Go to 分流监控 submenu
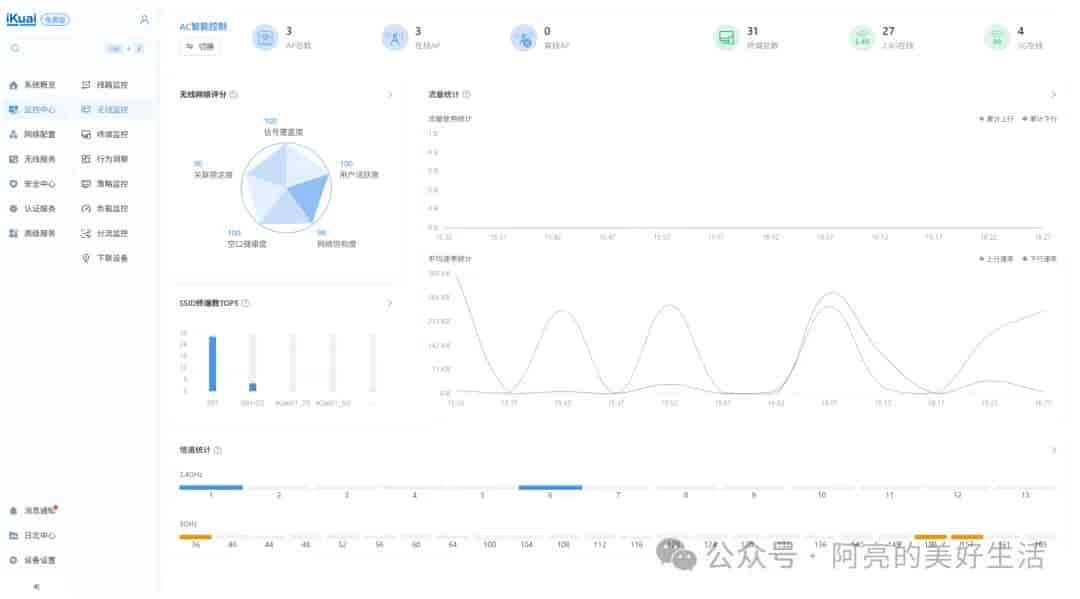Screen dimensions: 1080x599 (105, 233)
